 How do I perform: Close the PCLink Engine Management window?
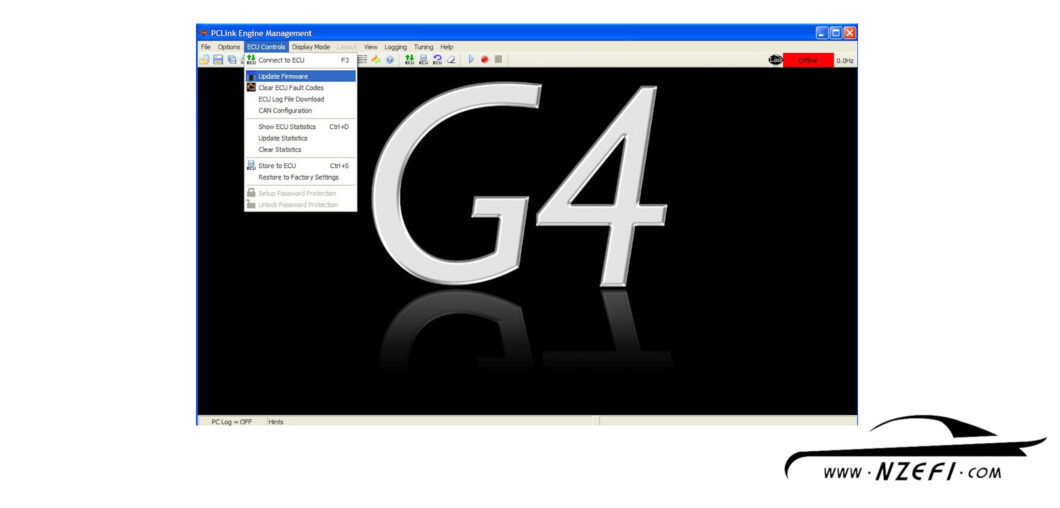[850, 32]
